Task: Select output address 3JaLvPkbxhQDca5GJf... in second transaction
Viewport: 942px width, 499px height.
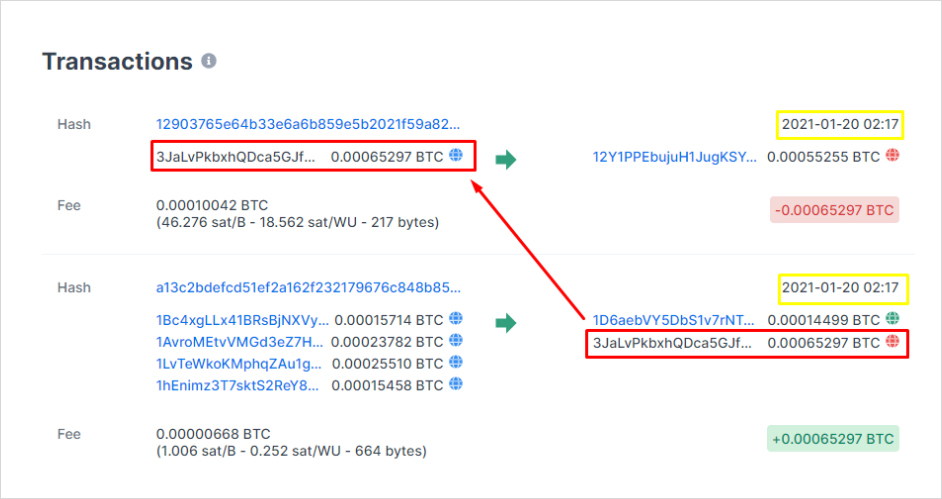Action: (672, 343)
